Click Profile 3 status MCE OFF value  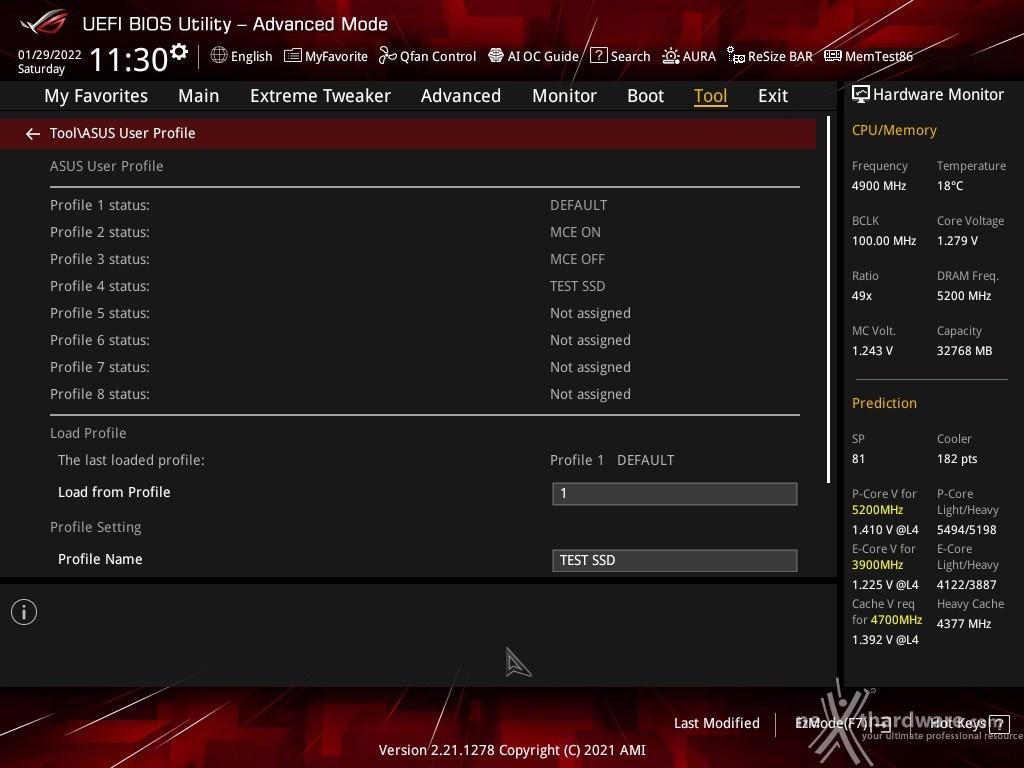[x=577, y=259]
